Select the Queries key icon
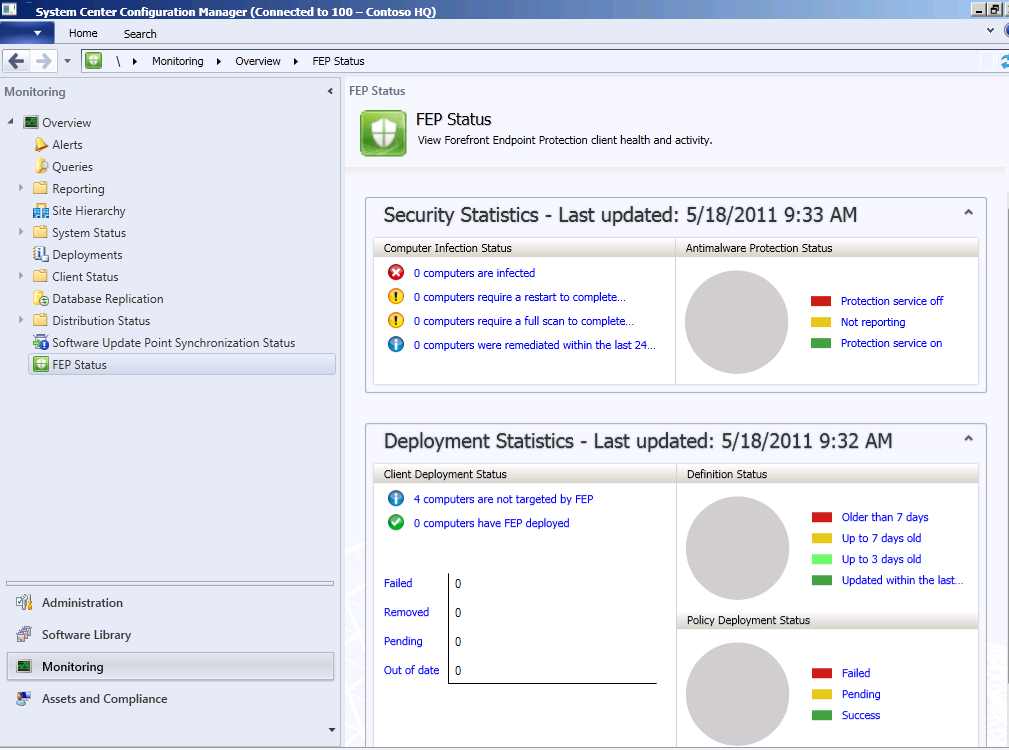The image size is (1009, 750). click(x=41, y=167)
